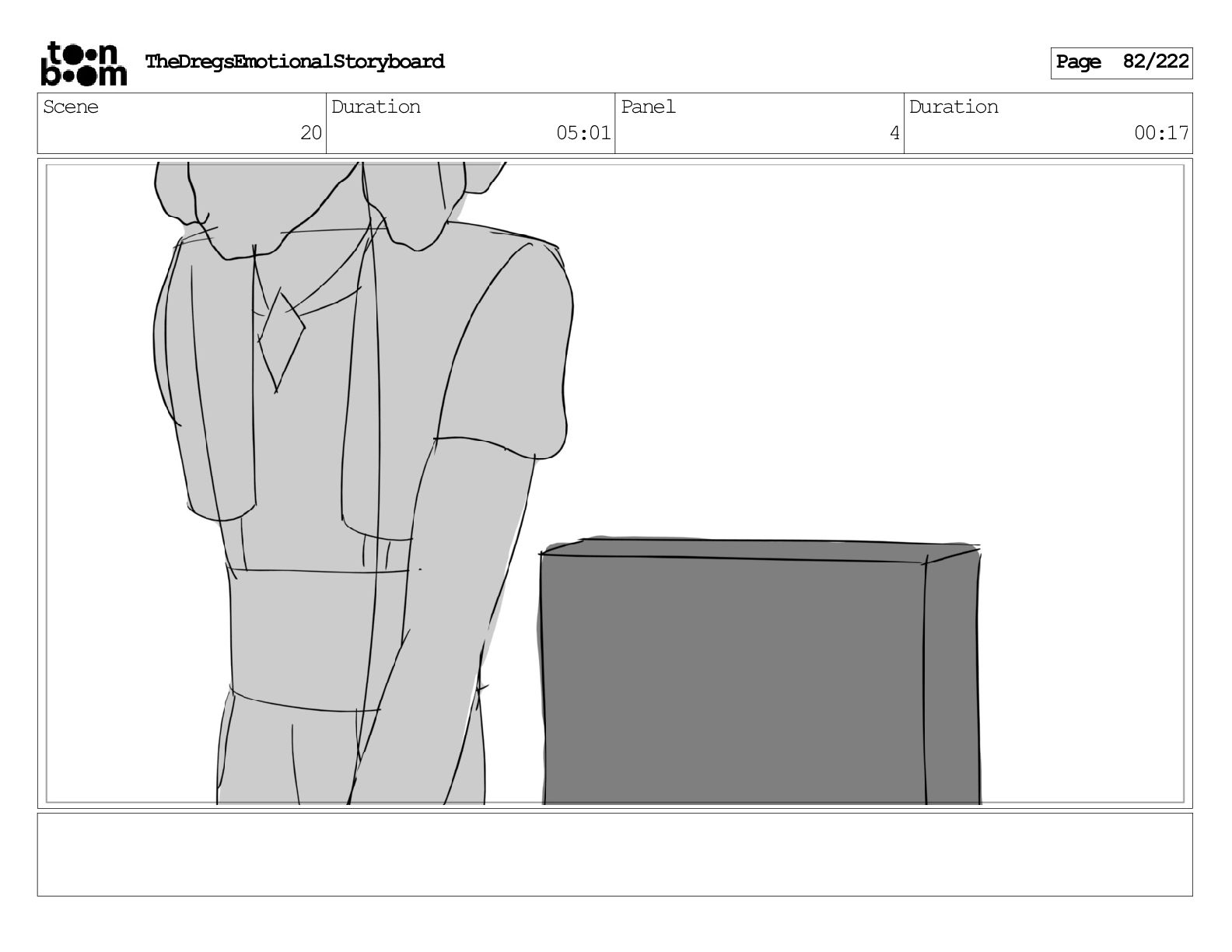The width and height of the screenshot is (1232, 952).
Task: Select the panel number 4
Action: click(894, 133)
